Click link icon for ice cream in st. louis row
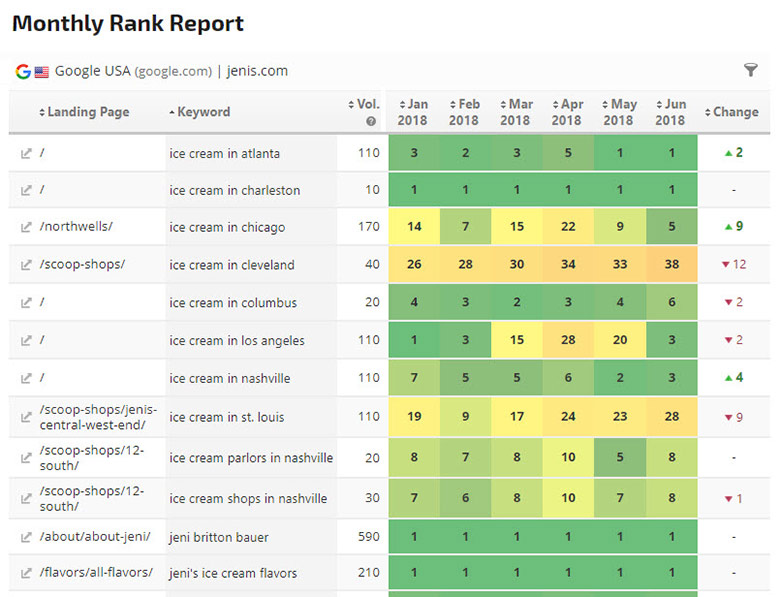The width and height of the screenshot is (780, 597). [26, 416]
